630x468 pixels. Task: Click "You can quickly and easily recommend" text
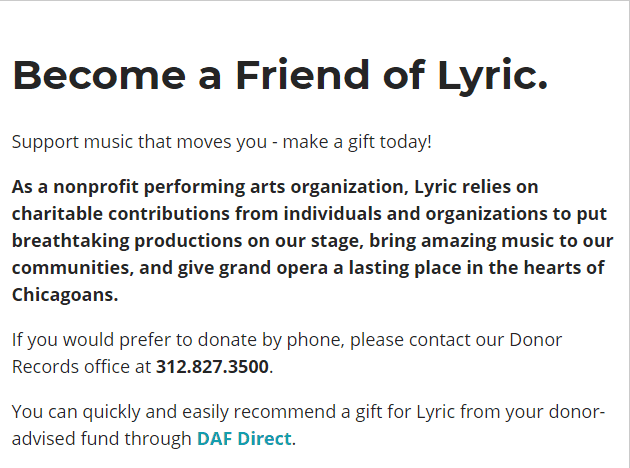click(174, 412)
